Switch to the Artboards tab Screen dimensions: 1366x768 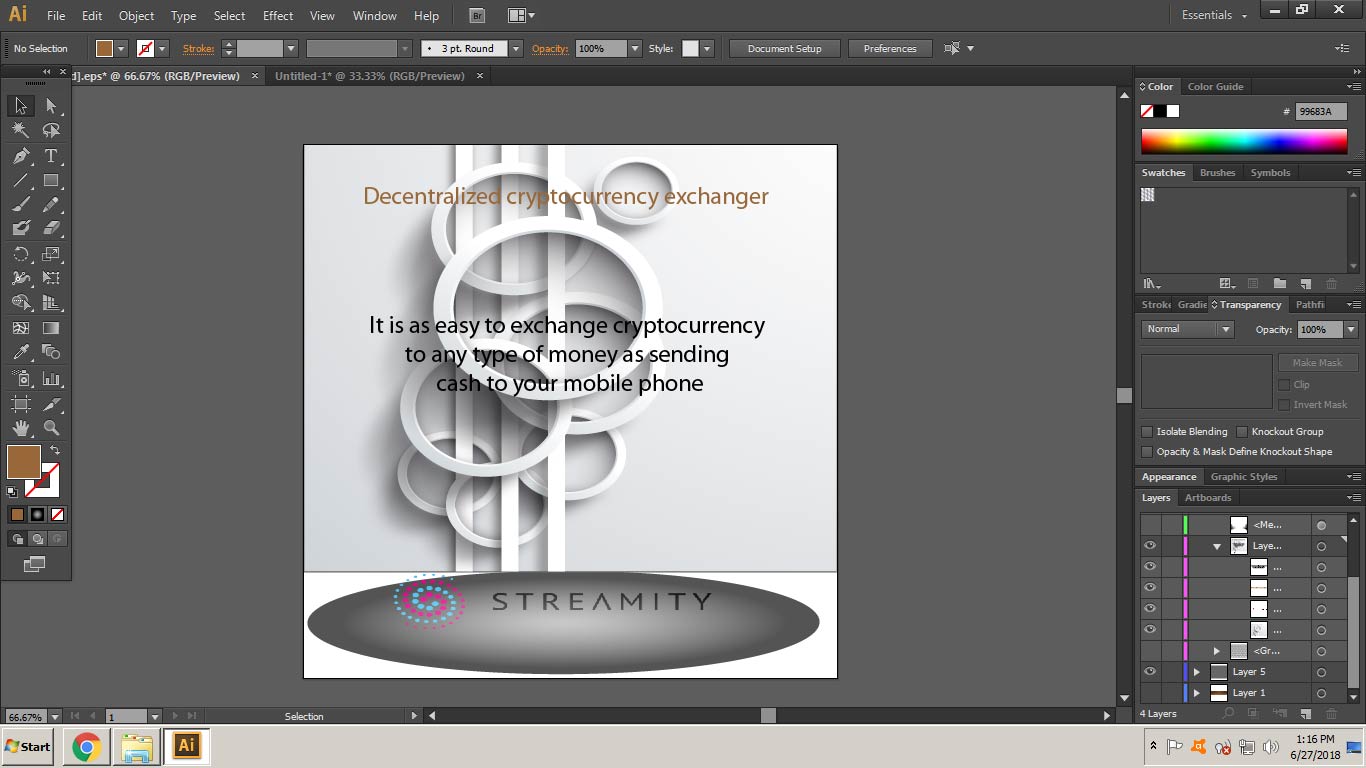1208,498
